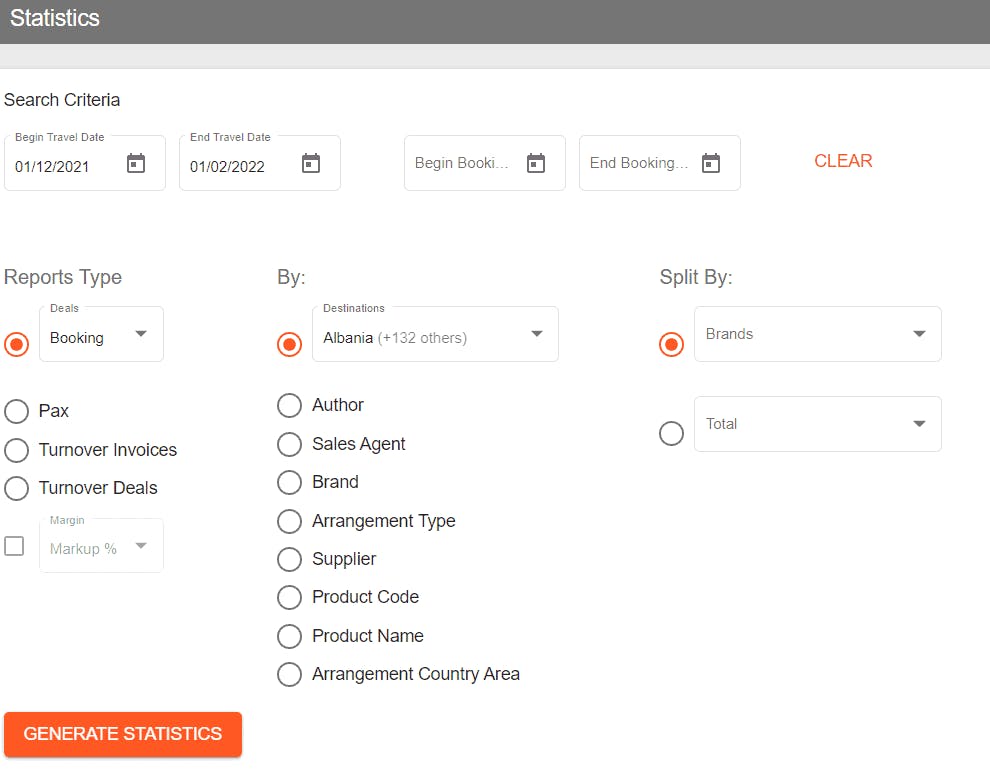Viewport: 990px width, 780px height.
Task: Click the Begin Travel Date field
Action: [66, 166]
